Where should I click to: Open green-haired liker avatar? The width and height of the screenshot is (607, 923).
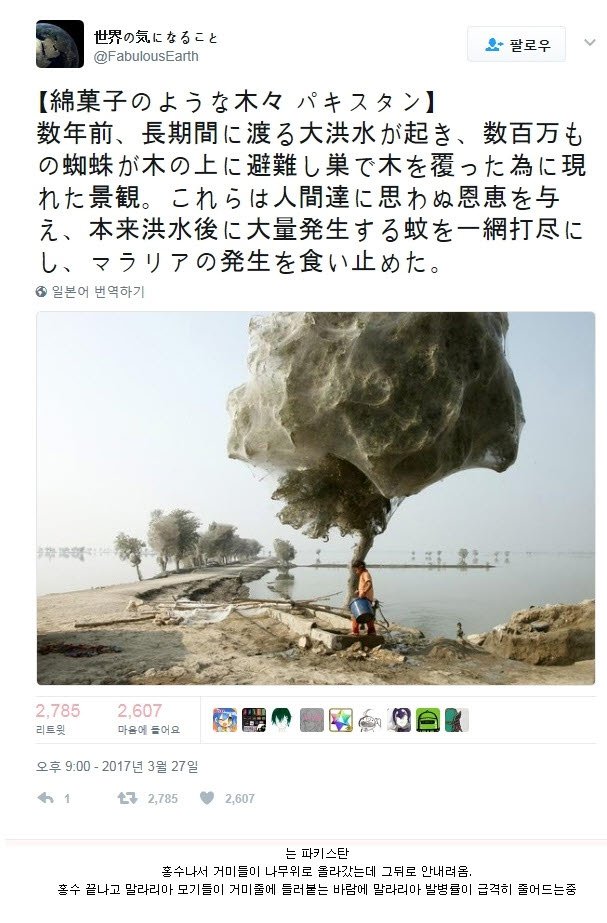(x=282, y=720)
